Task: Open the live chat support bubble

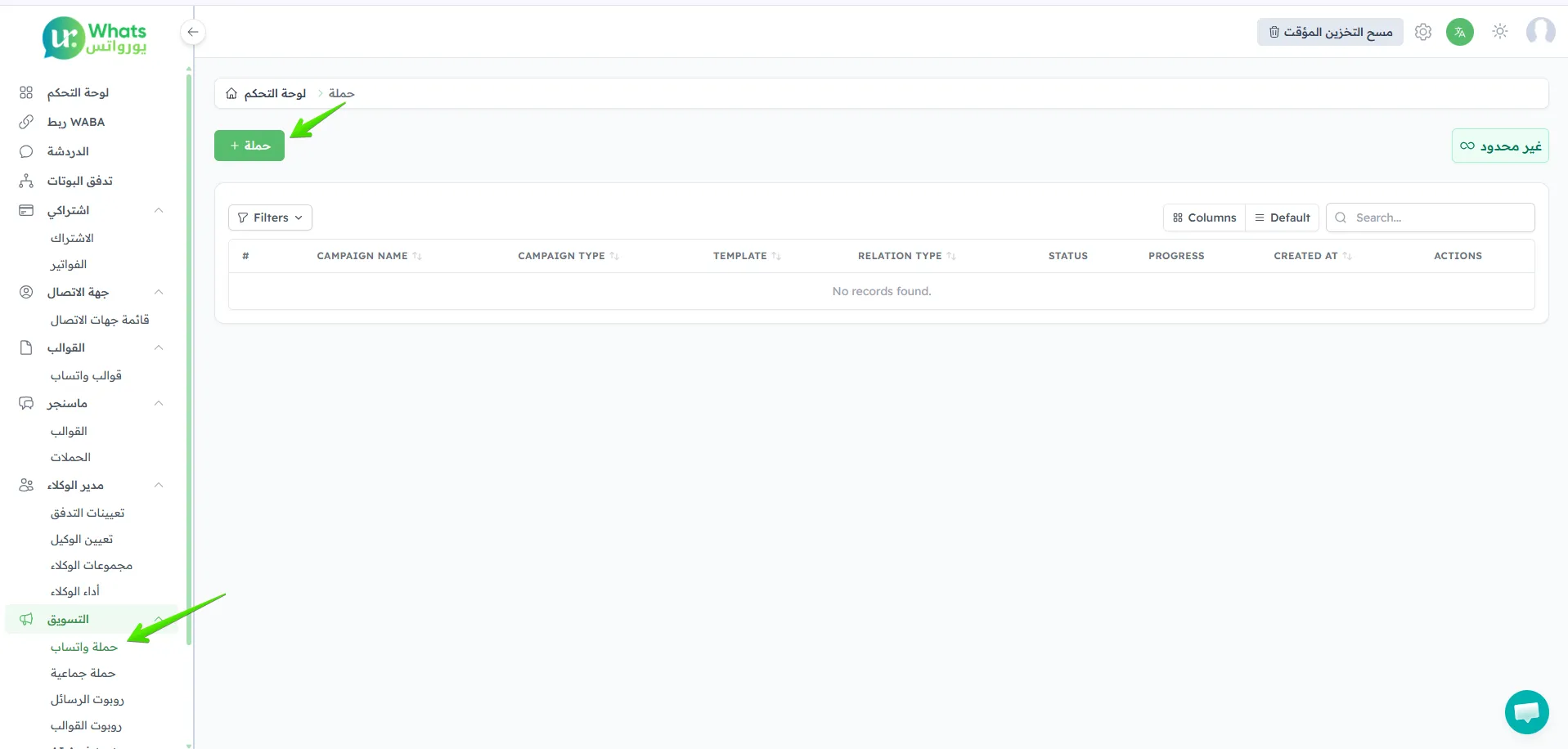Action: click(x=1527, y=712)
